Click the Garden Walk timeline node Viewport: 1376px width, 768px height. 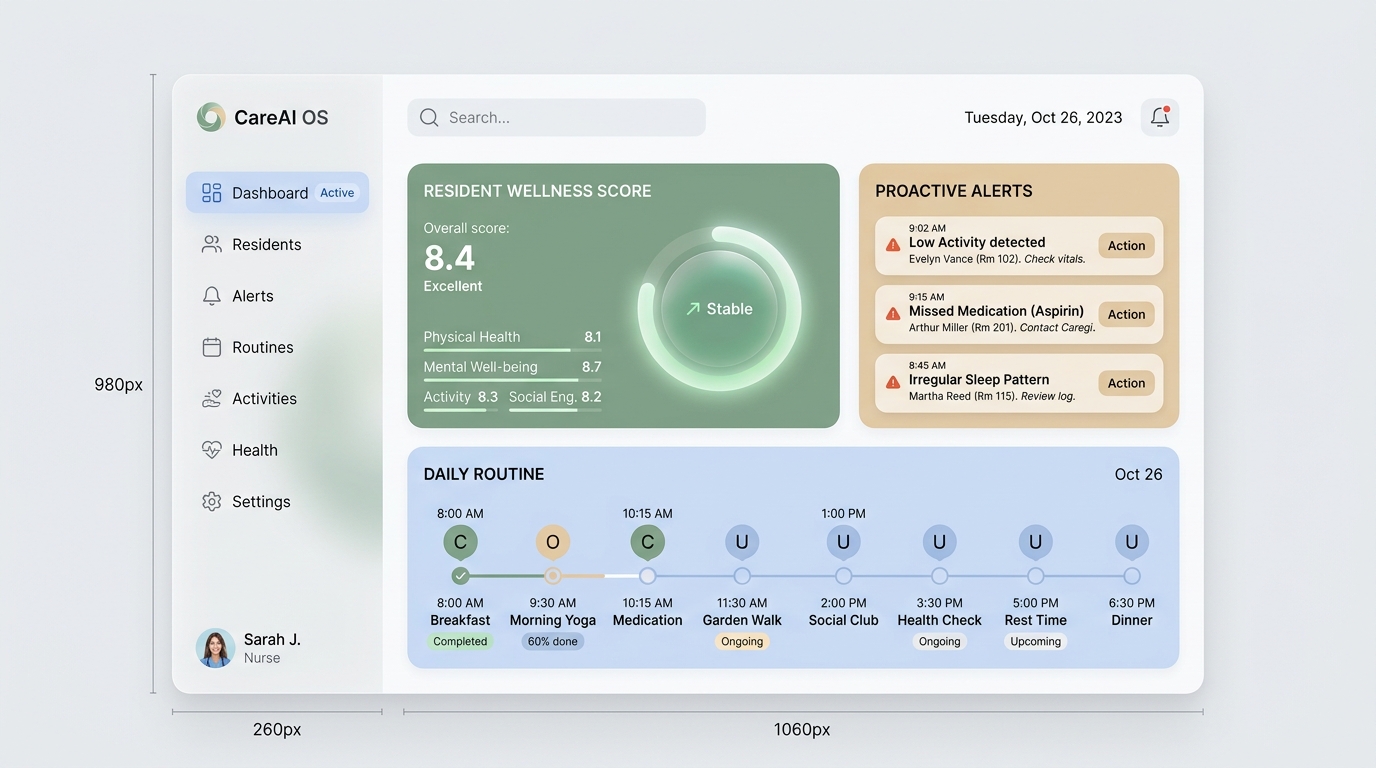pos(742,576)
